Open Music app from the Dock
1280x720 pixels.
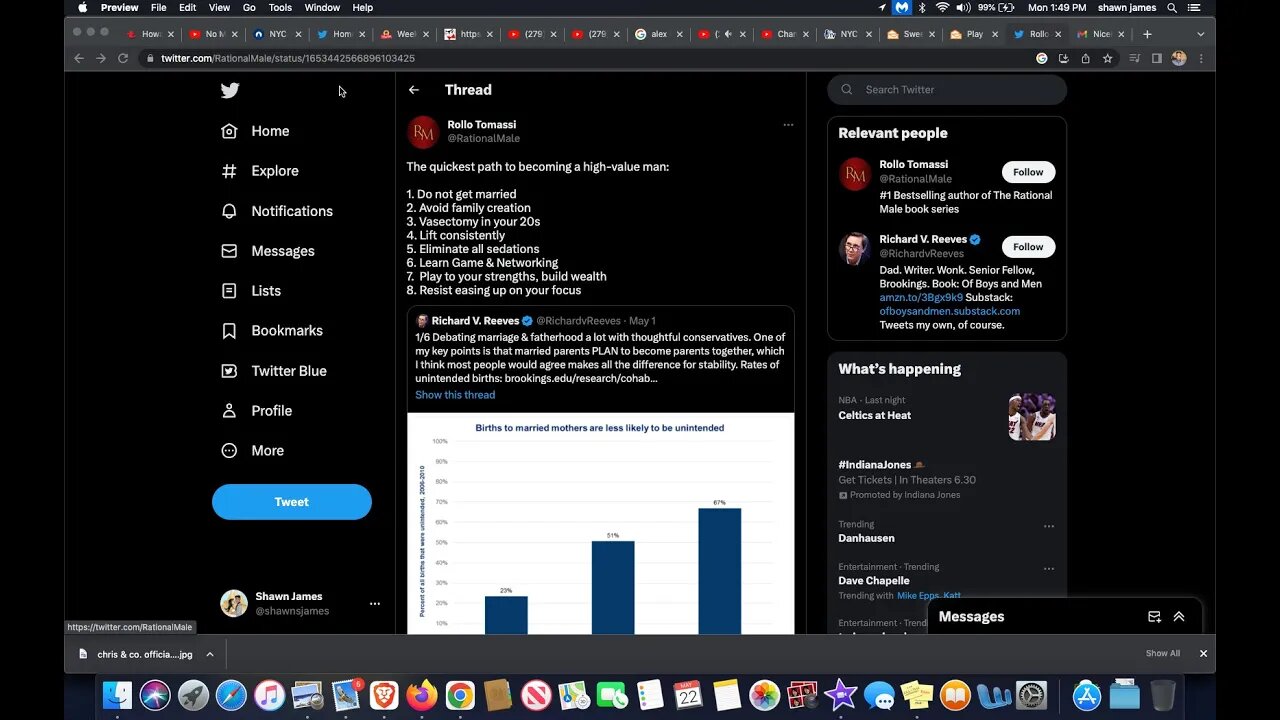(269, 695)
